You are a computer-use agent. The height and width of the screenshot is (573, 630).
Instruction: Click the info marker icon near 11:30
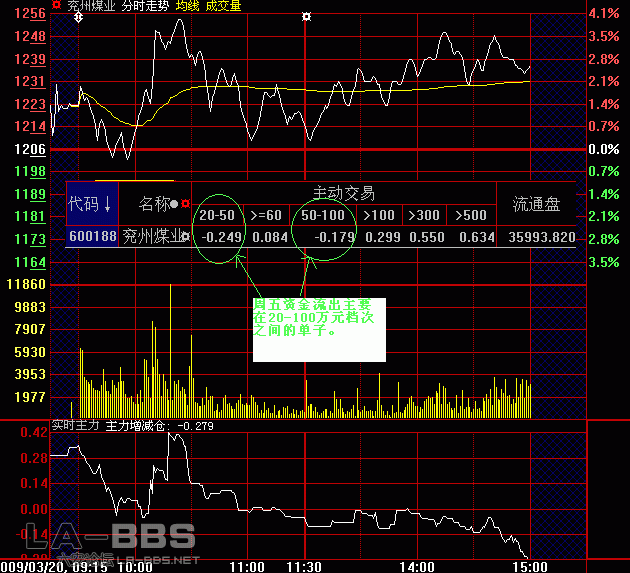tap(305, 18)
